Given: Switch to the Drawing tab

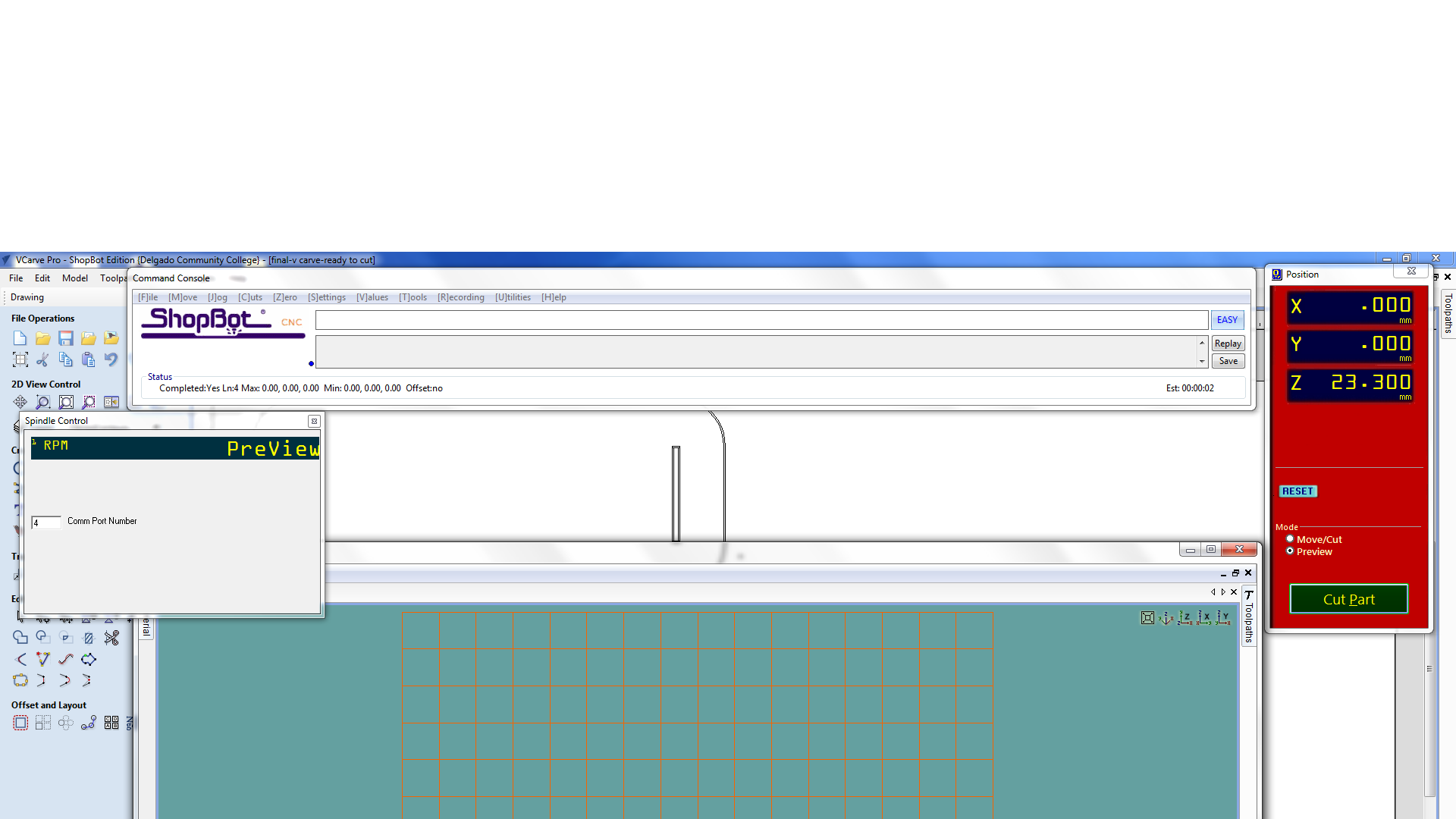Looking at the screenshot, I should pyautogui.click(x=27, y=297).
